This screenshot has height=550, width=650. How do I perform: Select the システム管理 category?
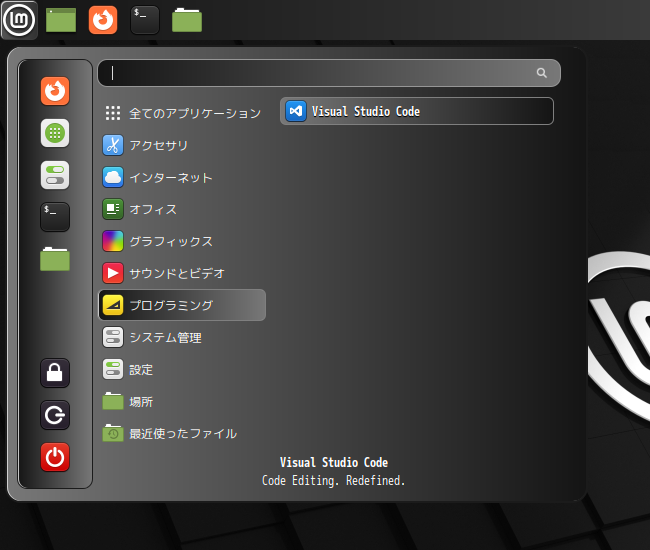[182, 337]
